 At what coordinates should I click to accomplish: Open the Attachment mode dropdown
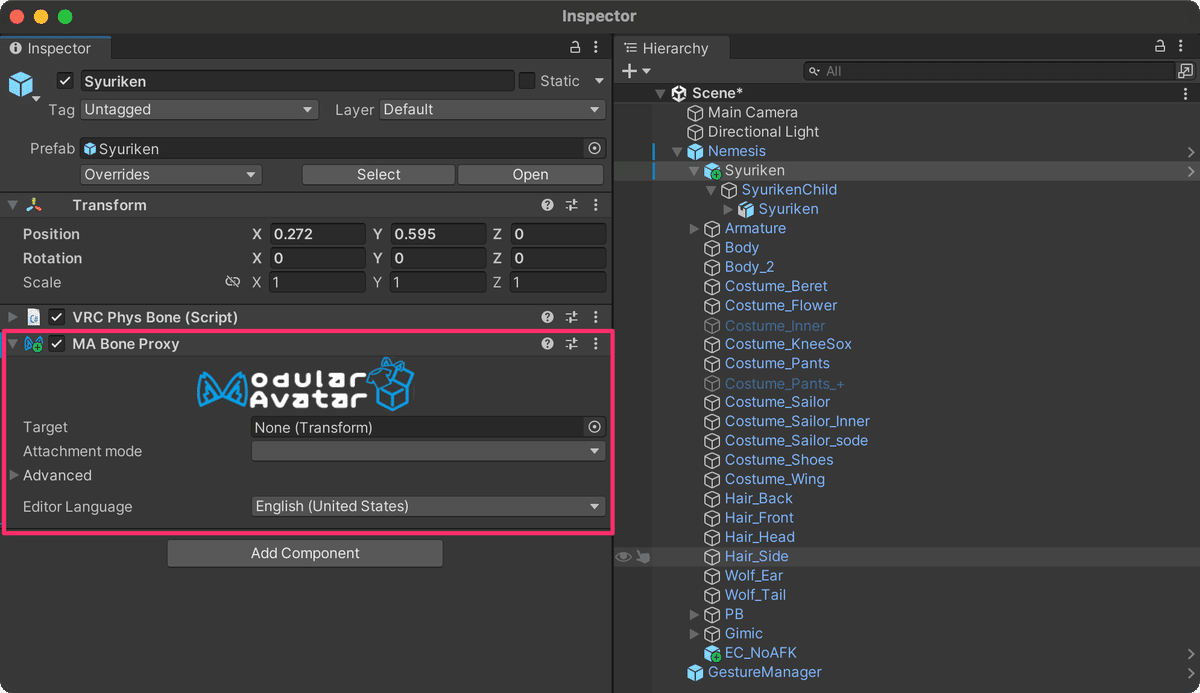428,451
